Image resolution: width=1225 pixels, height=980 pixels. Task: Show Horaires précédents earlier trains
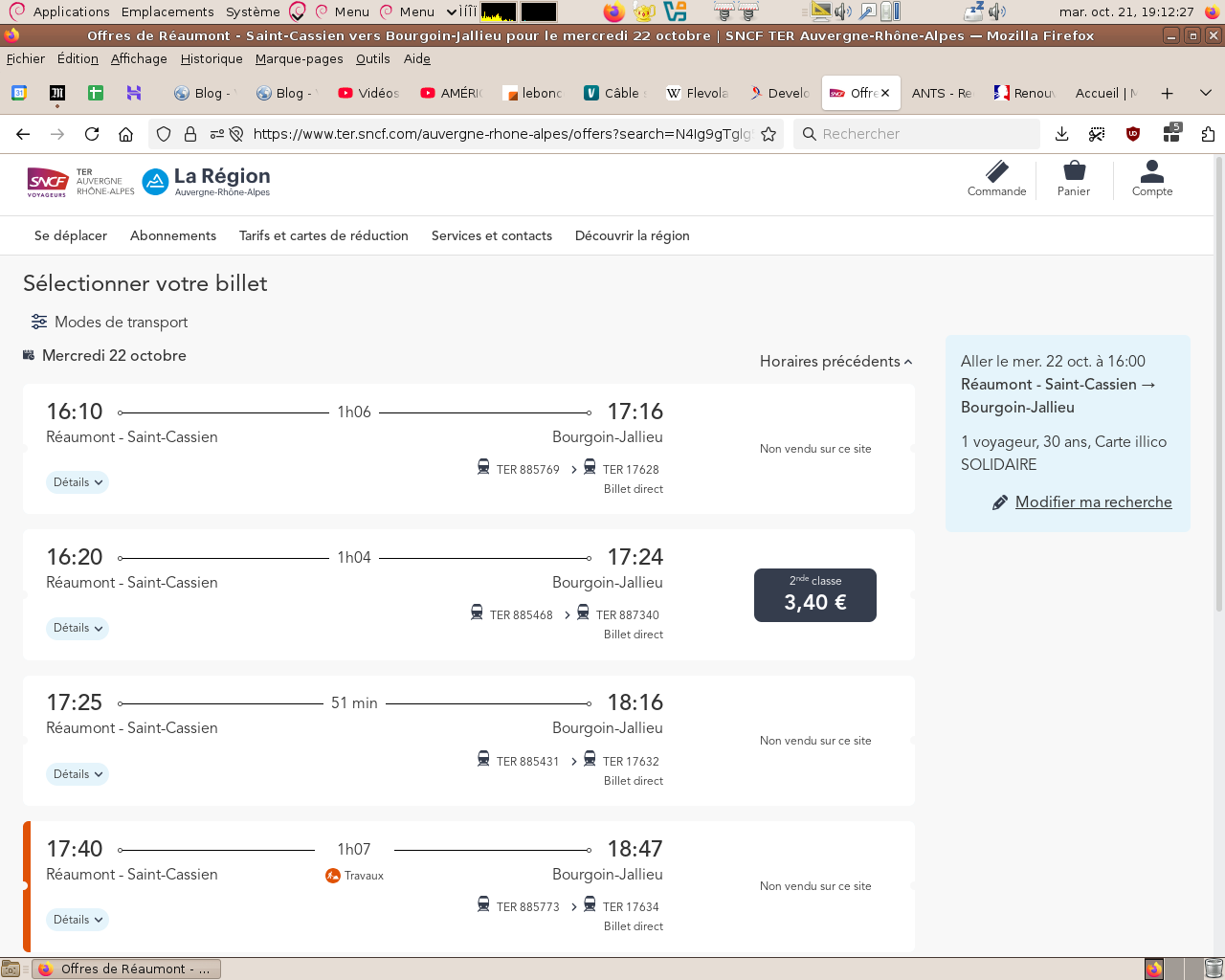[835, 361]
